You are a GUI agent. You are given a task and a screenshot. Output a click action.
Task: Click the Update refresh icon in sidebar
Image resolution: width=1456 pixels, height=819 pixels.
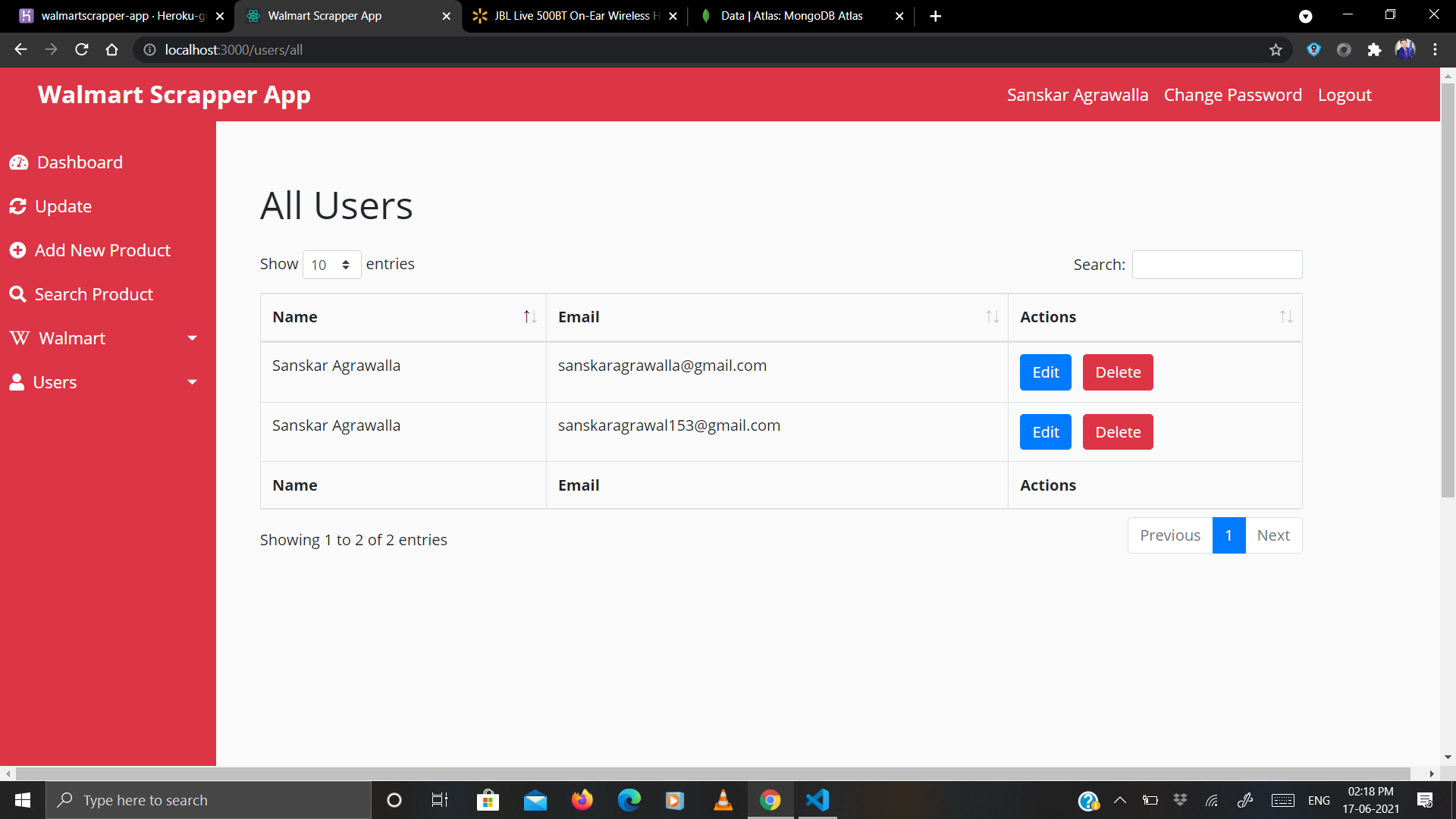[19, 206]
